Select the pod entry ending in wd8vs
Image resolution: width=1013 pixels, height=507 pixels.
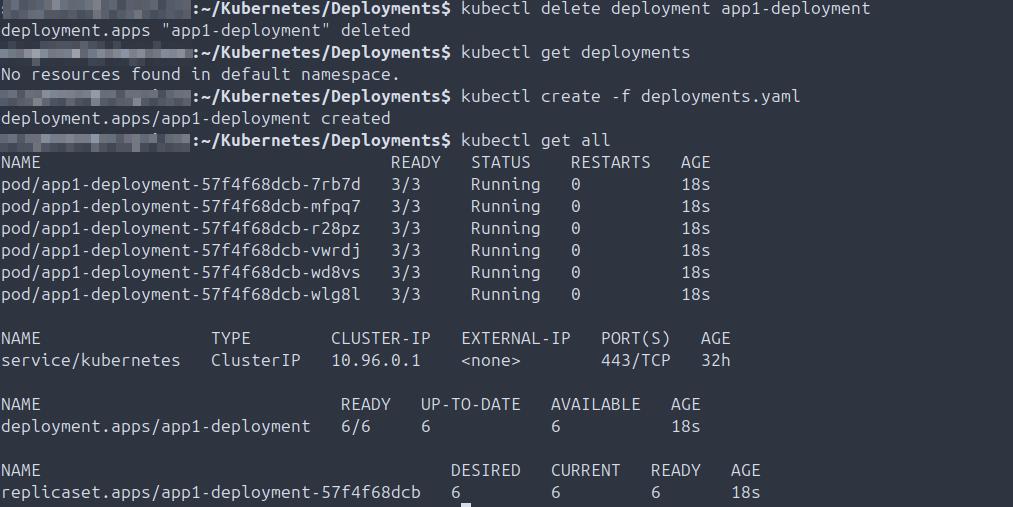click(181, 272)
